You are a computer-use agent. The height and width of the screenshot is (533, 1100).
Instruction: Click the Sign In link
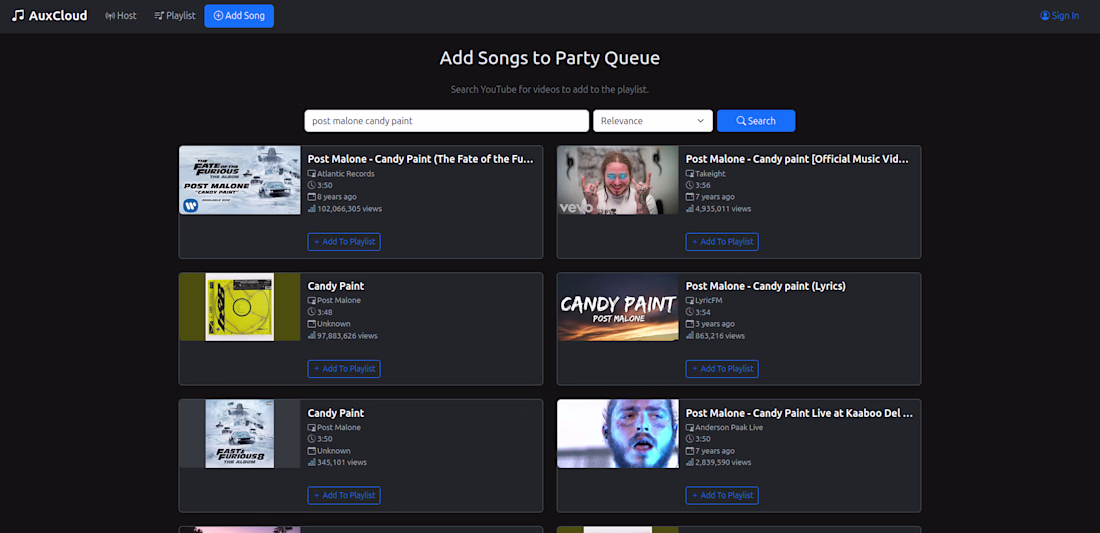point(1059,16)
